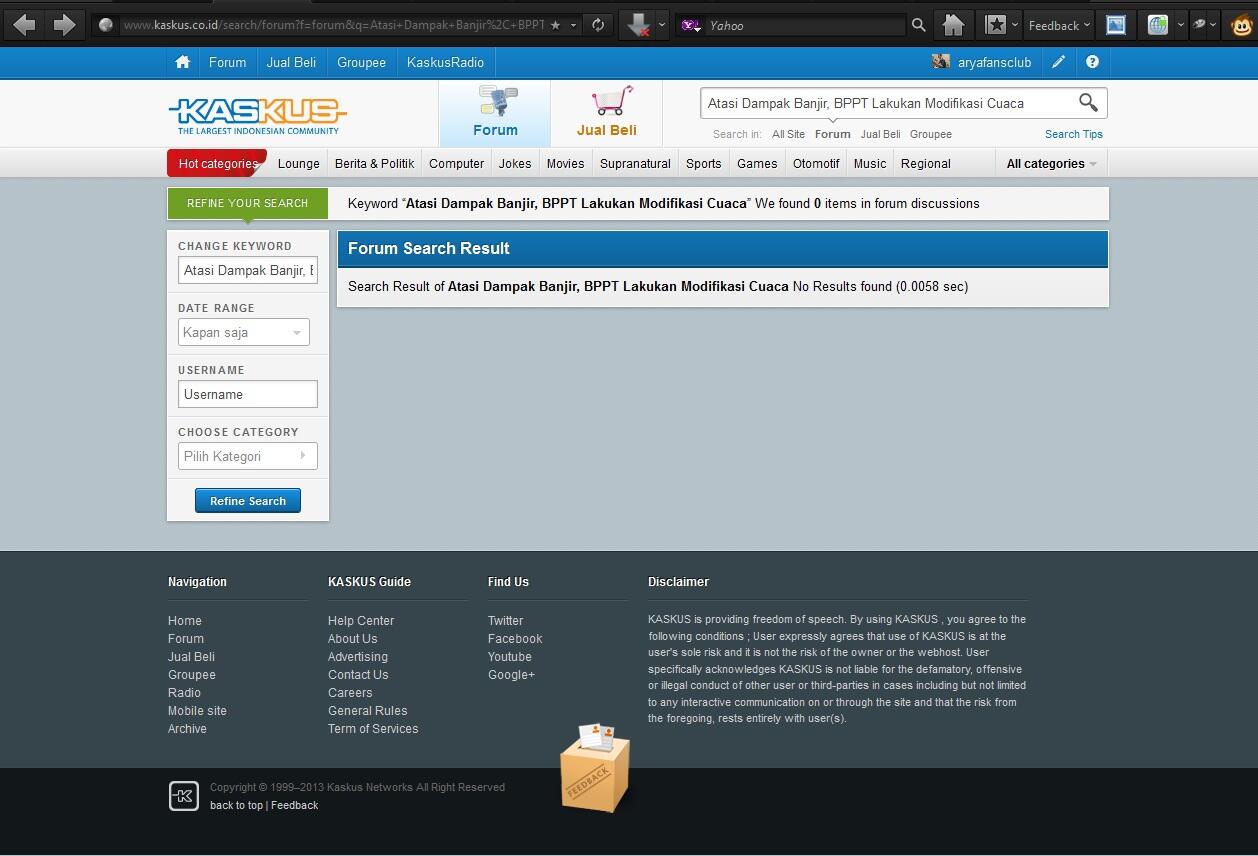Click the globe icon in browser toolbar

tap(1158, 25)
